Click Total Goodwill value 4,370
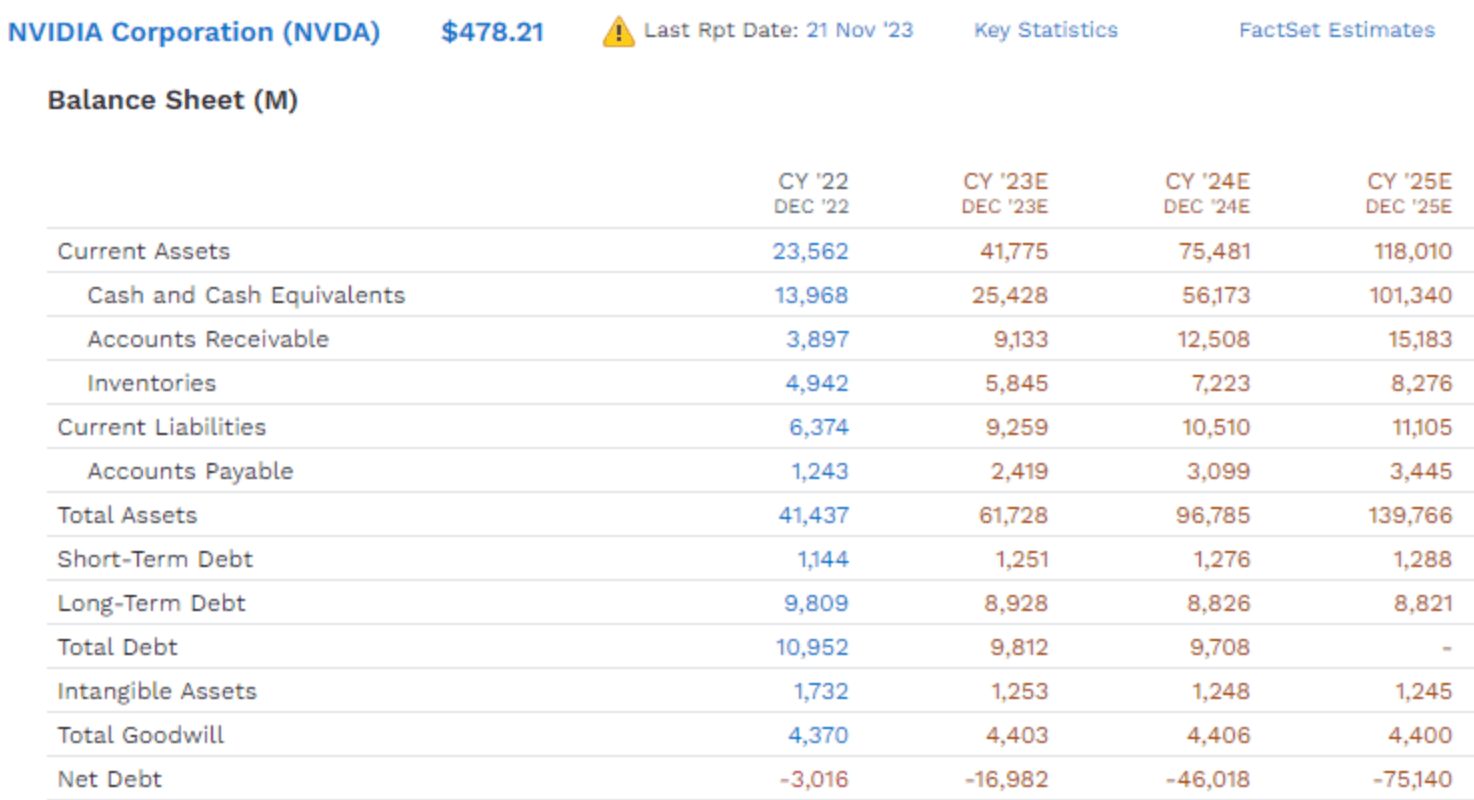 (x=818, y=735)
